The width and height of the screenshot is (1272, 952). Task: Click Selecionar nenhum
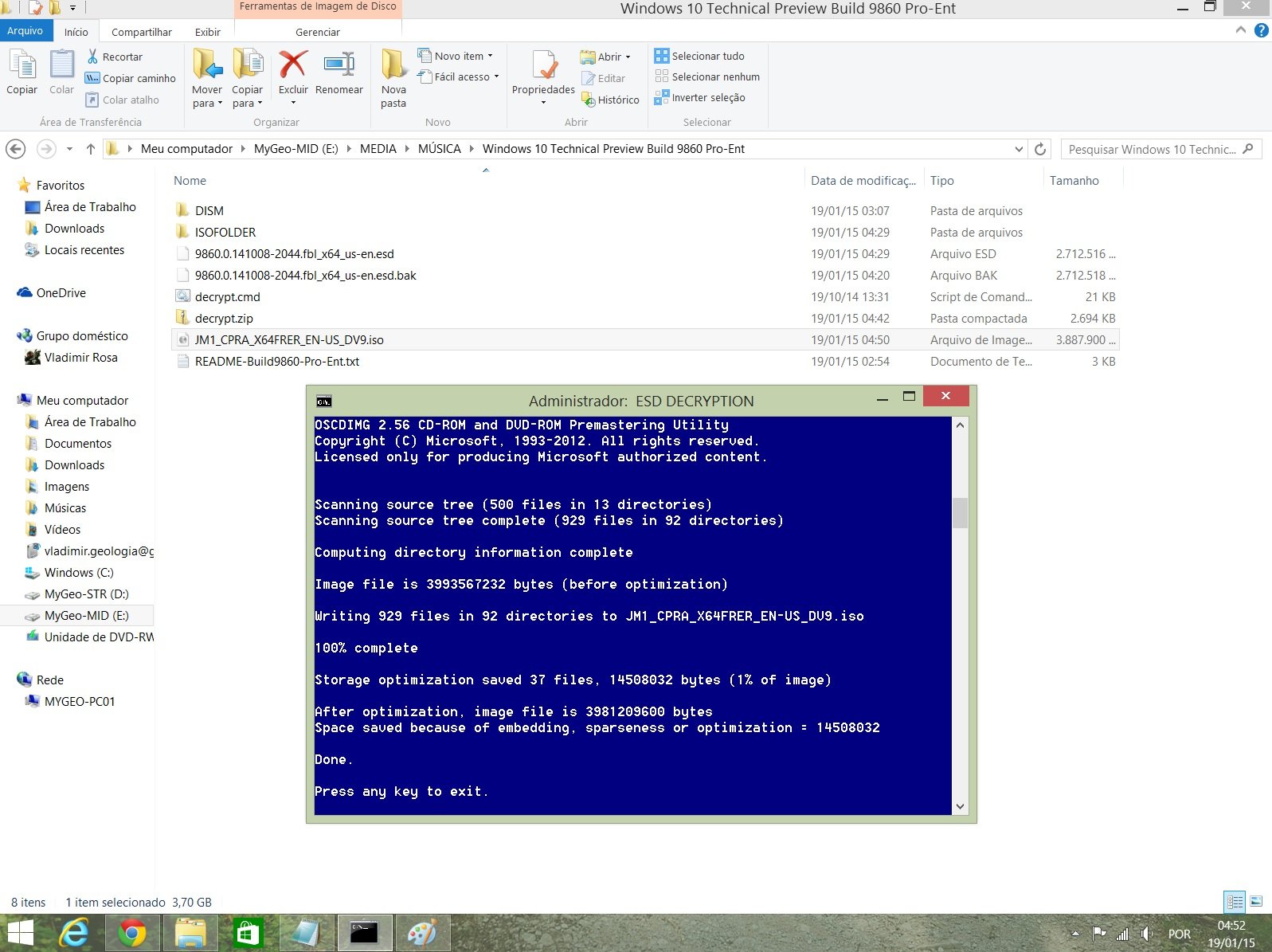tap(707, 76)
